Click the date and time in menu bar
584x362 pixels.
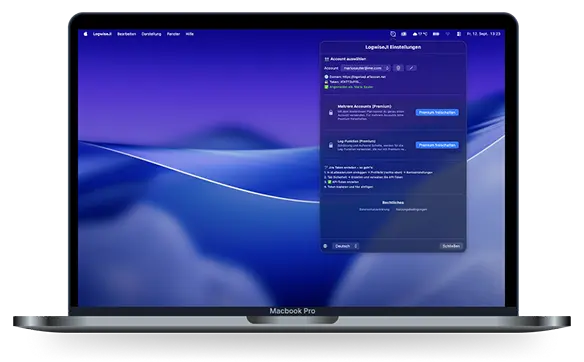point(483,34)
